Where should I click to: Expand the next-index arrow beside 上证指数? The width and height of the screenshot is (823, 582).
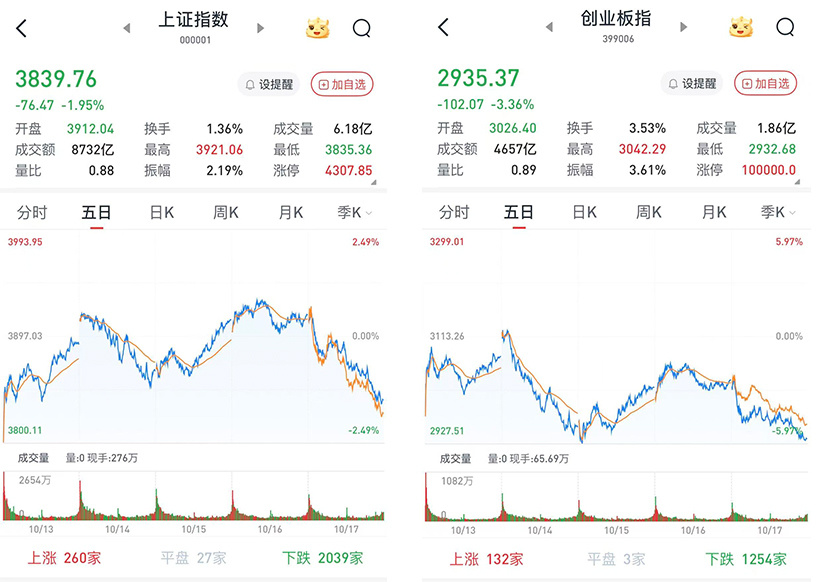(x=261, y=28)
